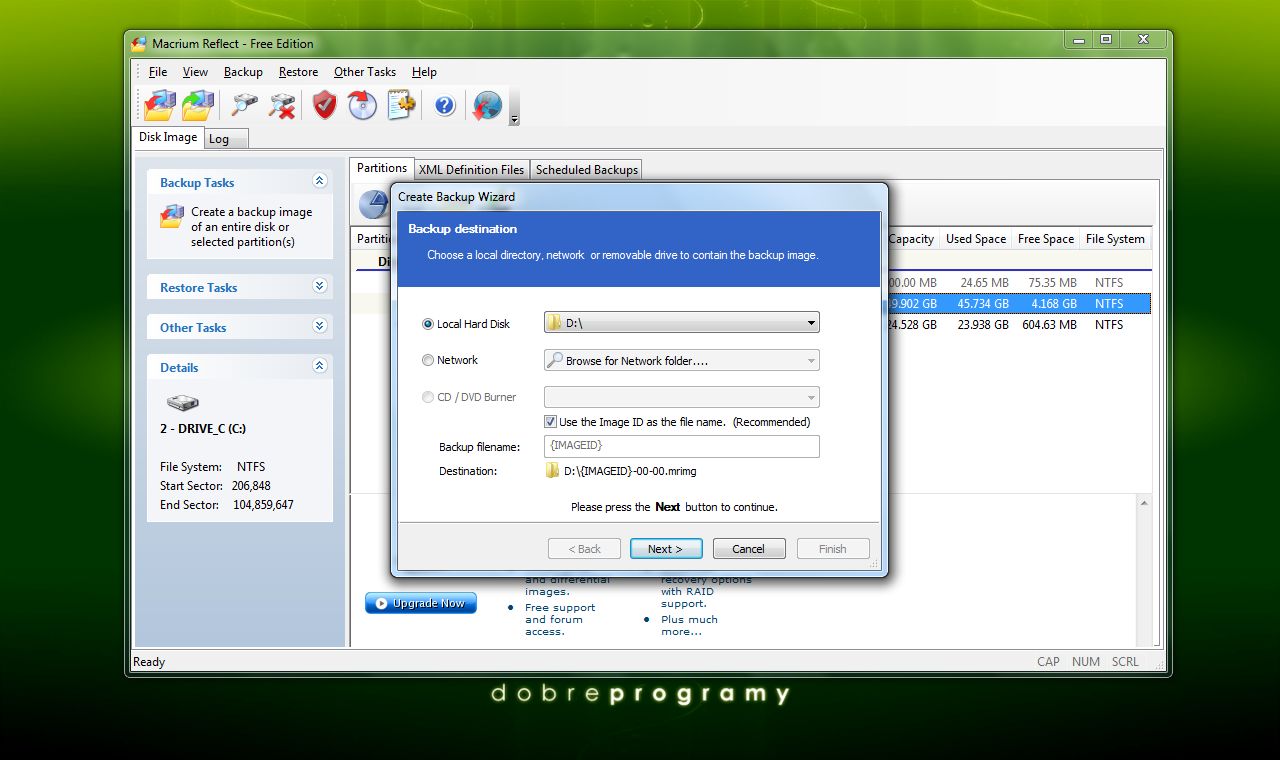Click the blue question mark help icon
The height and width of the screenshot is (760, 1280).
(x=445, y=105)
